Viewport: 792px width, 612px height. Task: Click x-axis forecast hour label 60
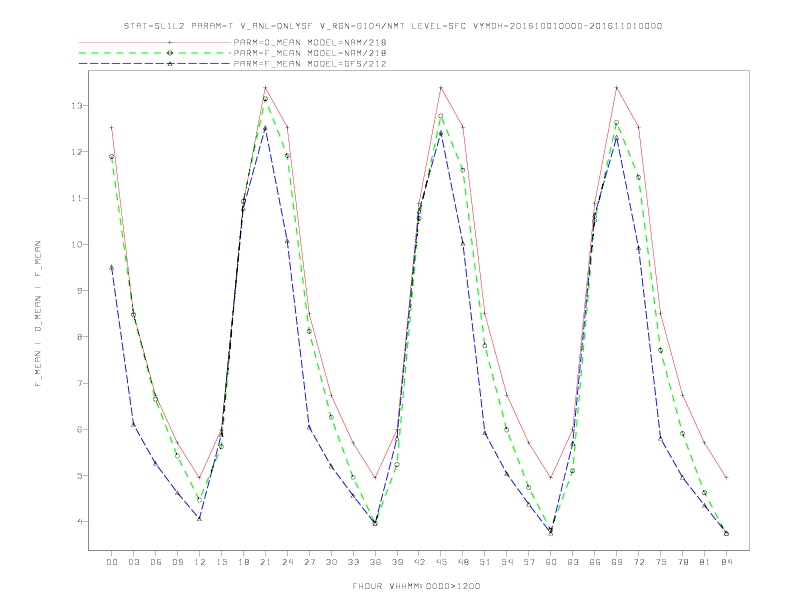pyautogui.click(x=551, y=562)
